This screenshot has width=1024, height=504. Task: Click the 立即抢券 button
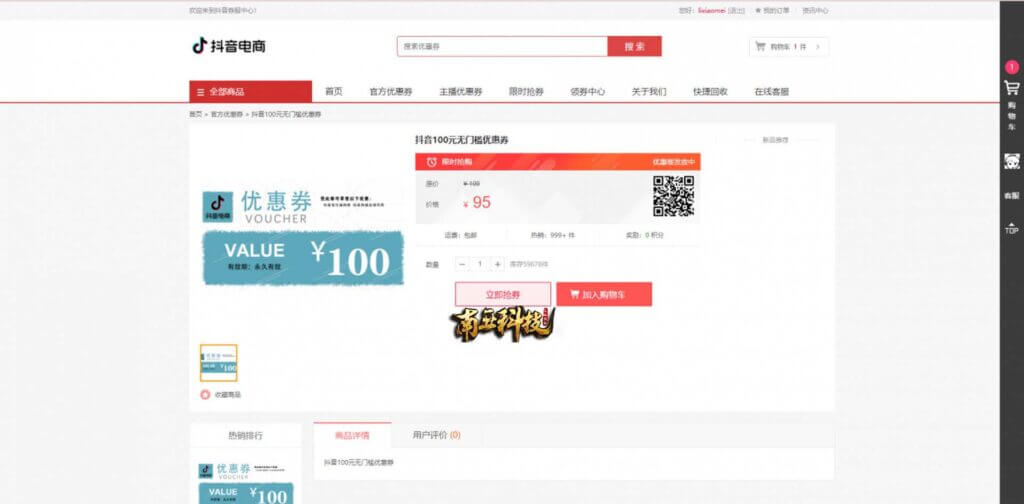point(503,294)
